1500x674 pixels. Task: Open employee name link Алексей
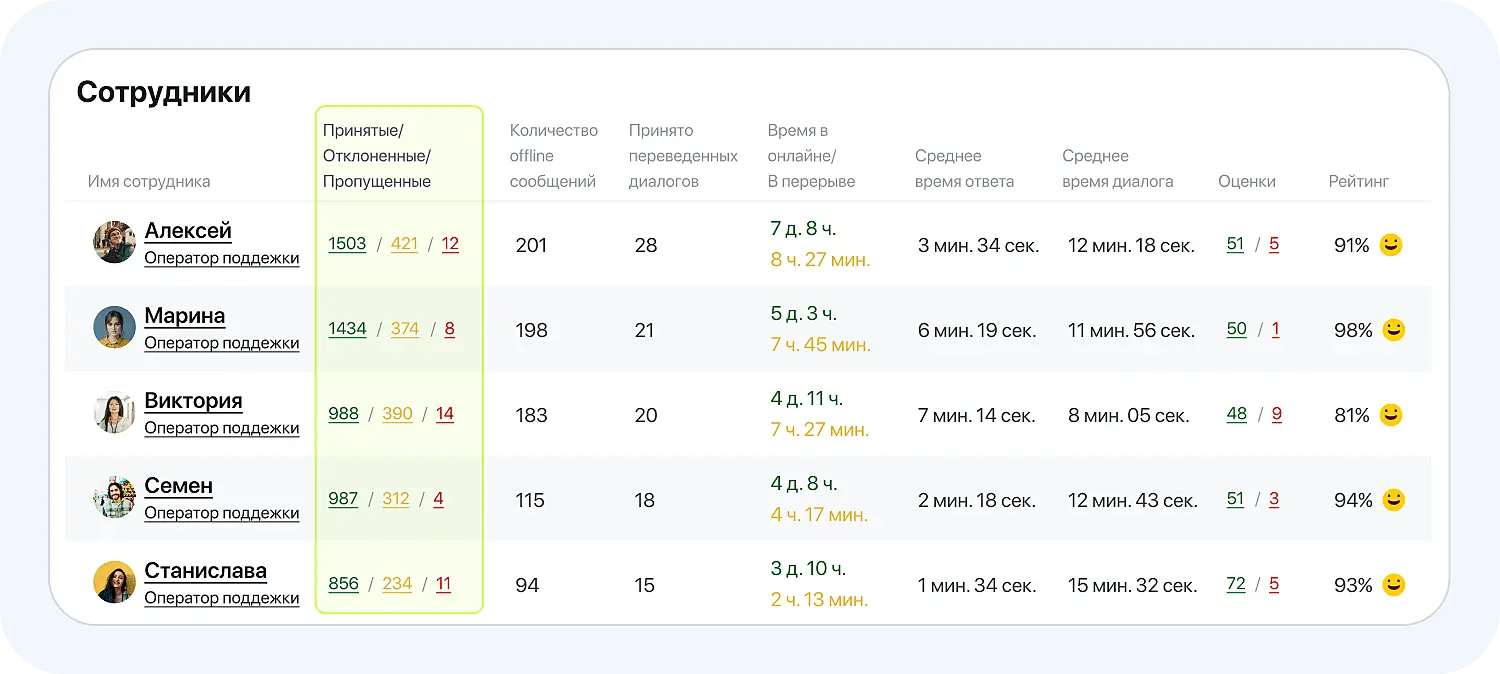[188, 231]
